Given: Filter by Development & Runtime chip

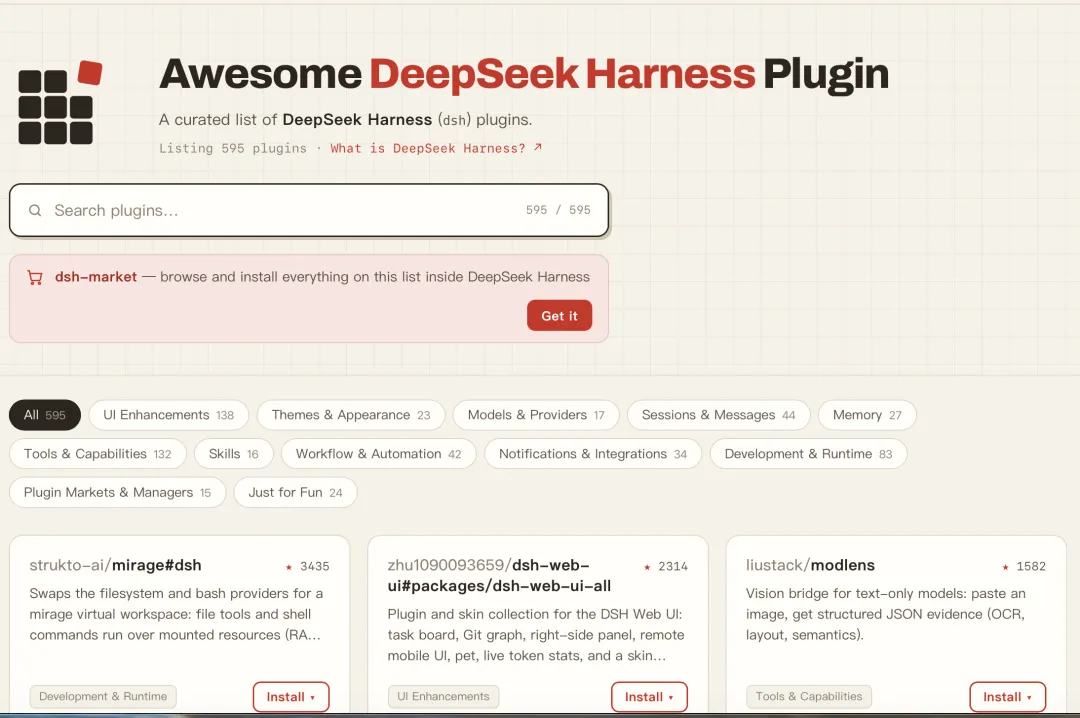Looking at the screenshot, I should coord(809,454).
